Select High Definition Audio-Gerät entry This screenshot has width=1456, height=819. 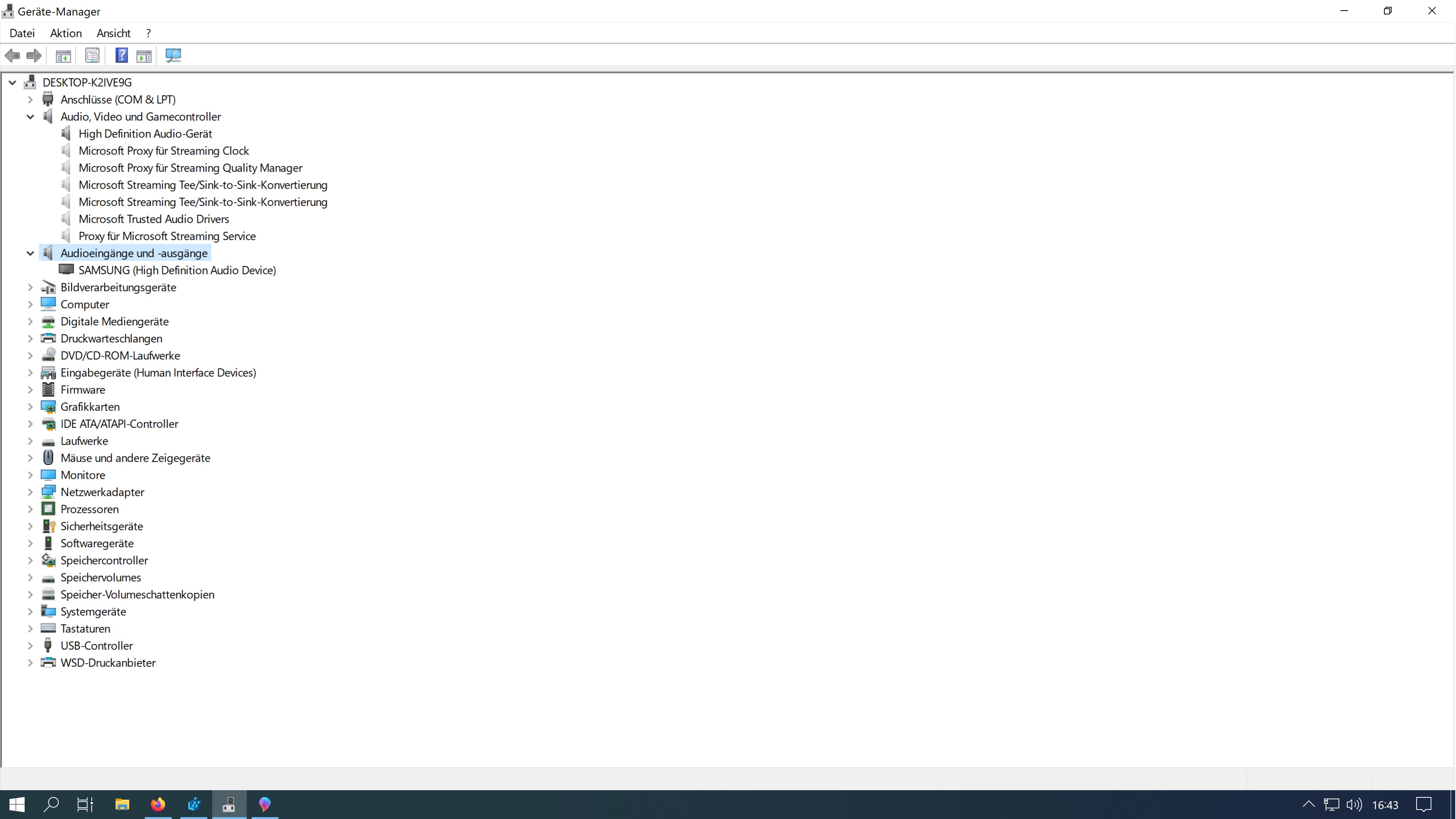[145, 134]
